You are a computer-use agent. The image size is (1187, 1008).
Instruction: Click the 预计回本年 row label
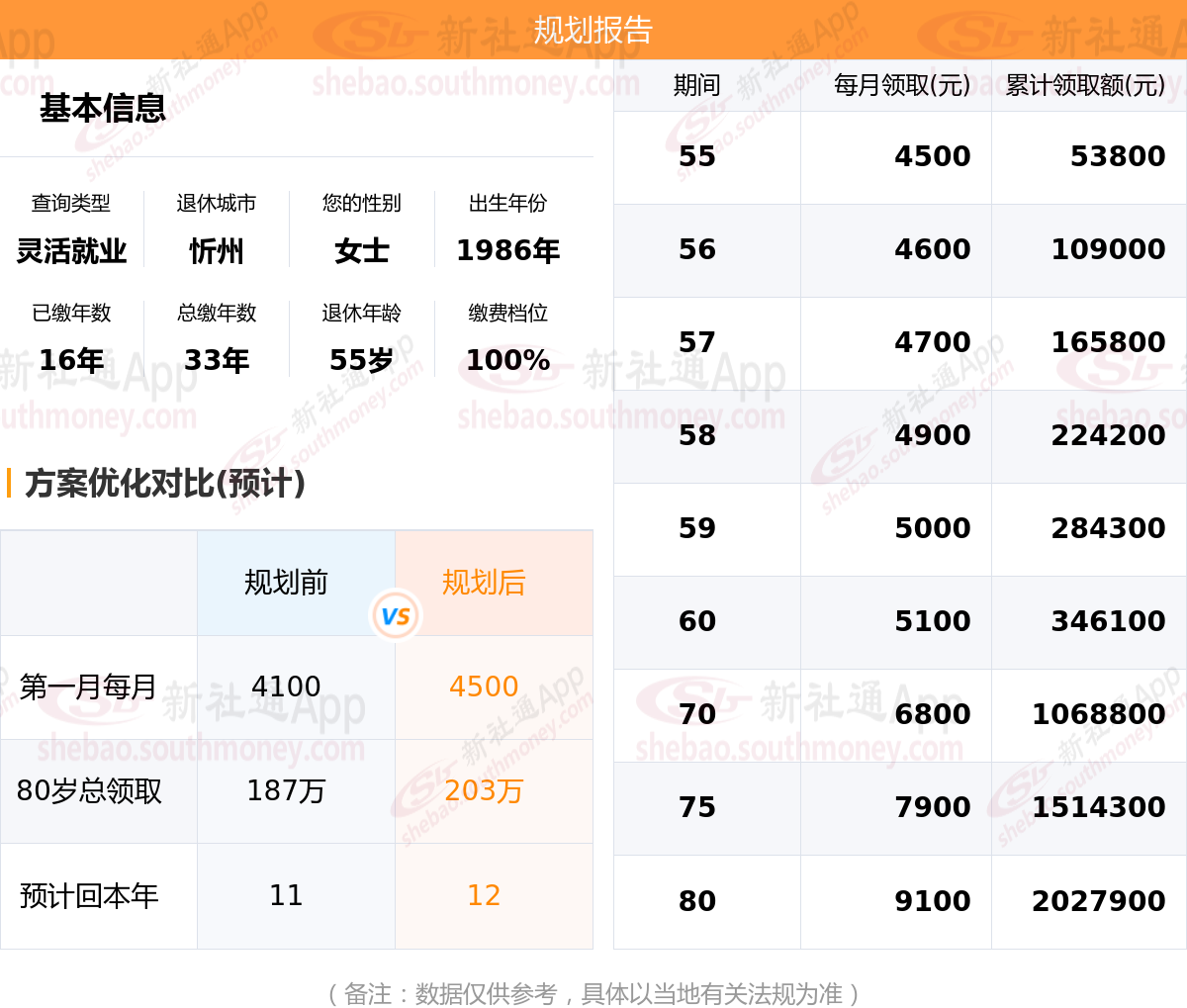89,896
